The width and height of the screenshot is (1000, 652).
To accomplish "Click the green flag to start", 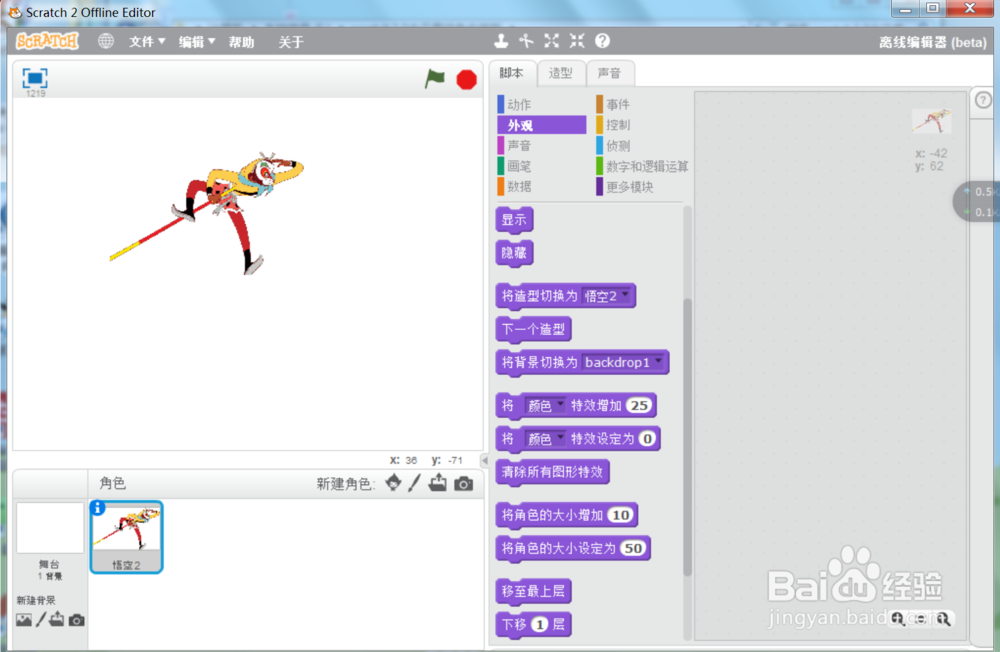I will pyautogui.click(x=435, y=79).
